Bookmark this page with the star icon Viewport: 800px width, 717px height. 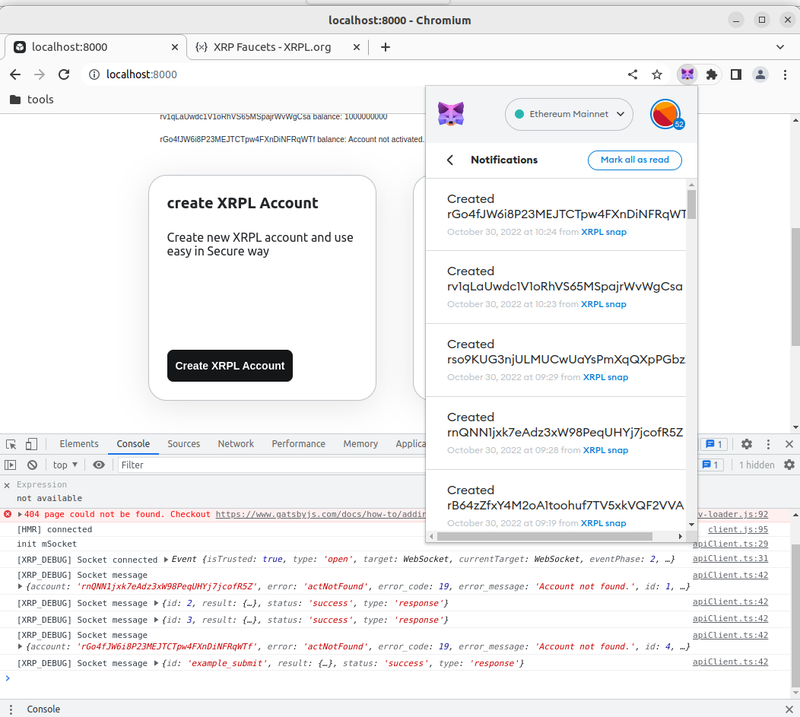657,75
